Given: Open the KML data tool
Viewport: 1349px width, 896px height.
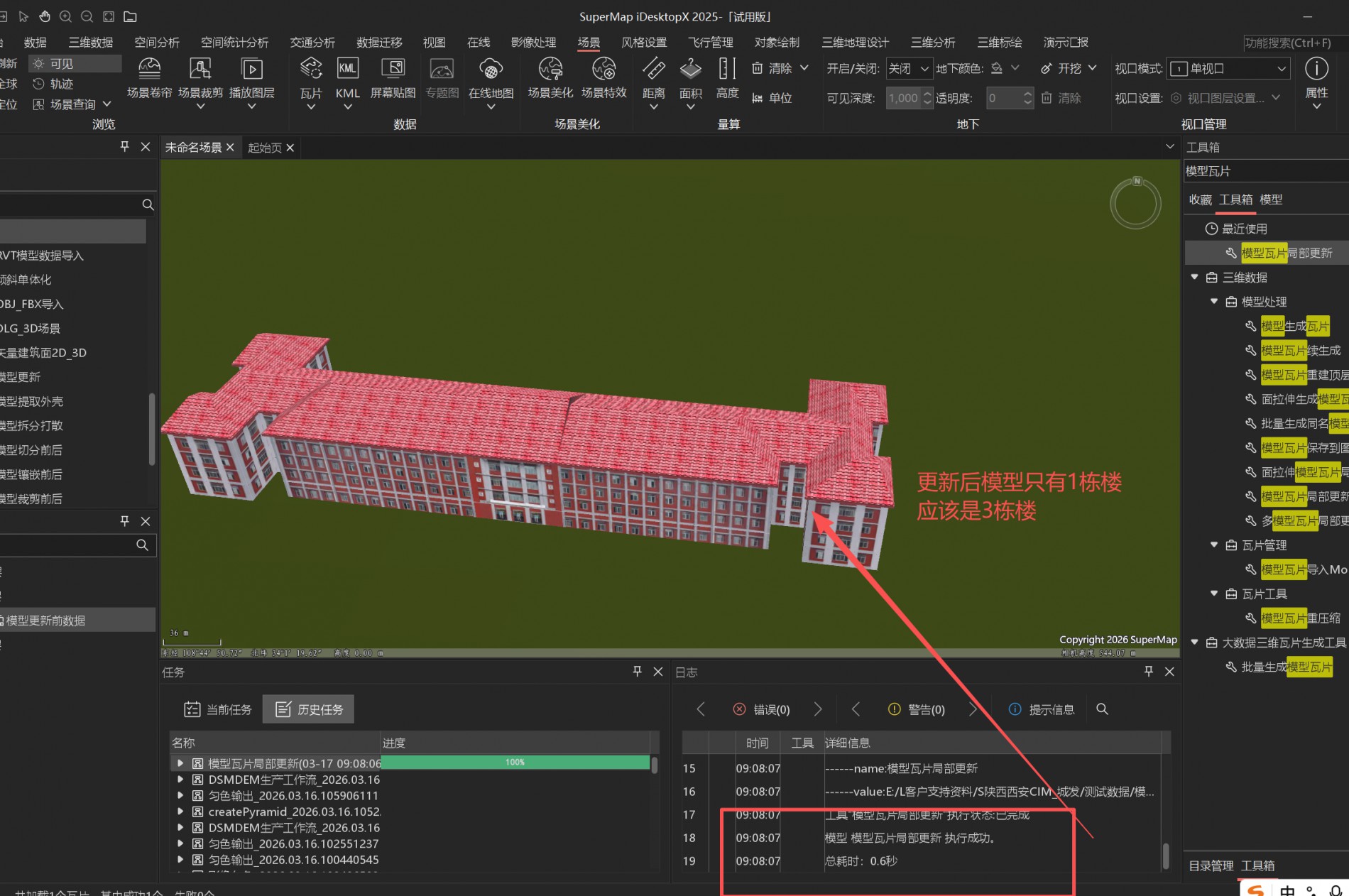Looking at the screenshot, I should (347, 70).
